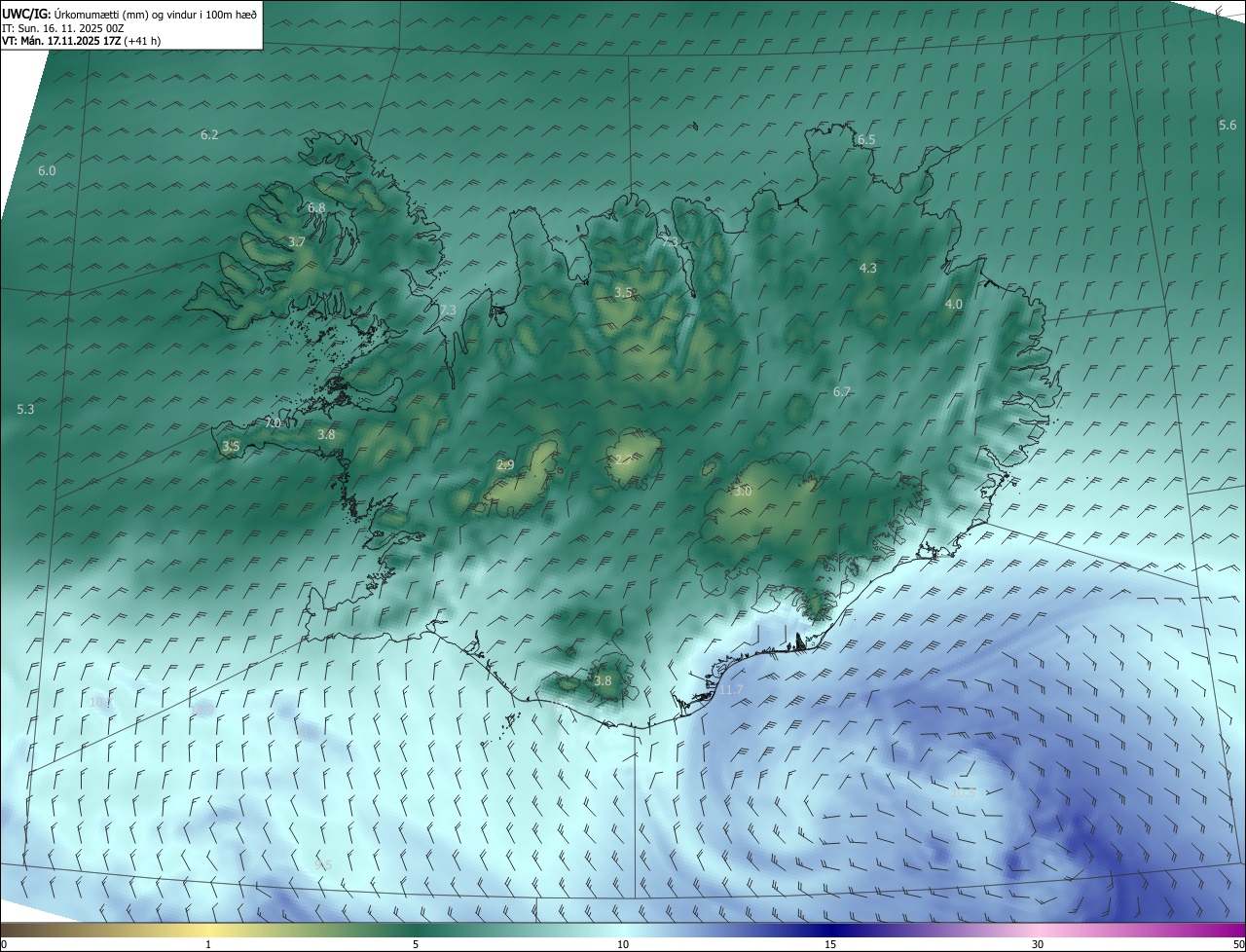Click the 3.7 value in the Westfjords
This screenshot has height=952, width=1246.
point(297,241)
